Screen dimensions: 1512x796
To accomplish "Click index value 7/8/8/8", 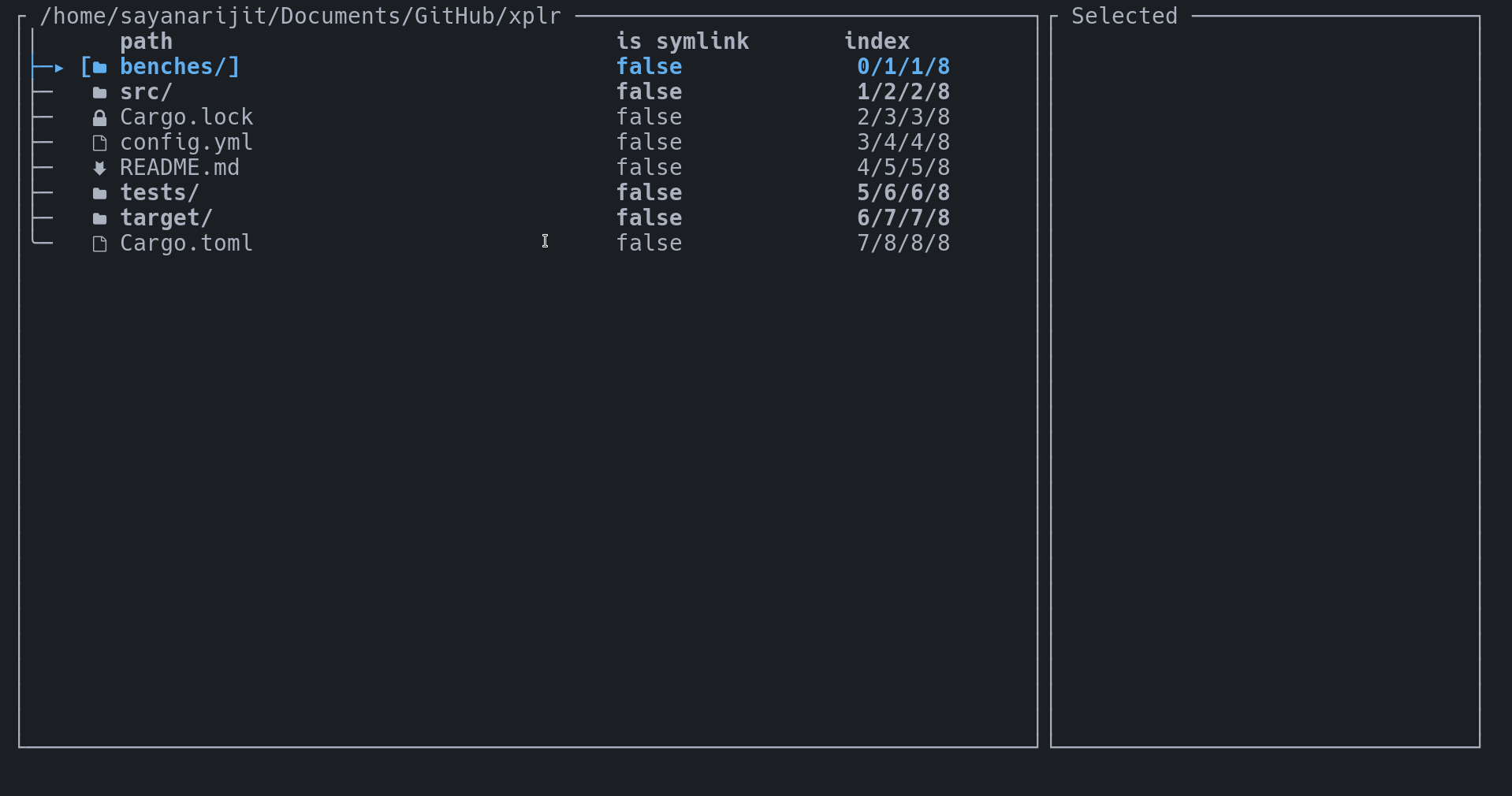I will pyautogui.click(x=903, y=244).
